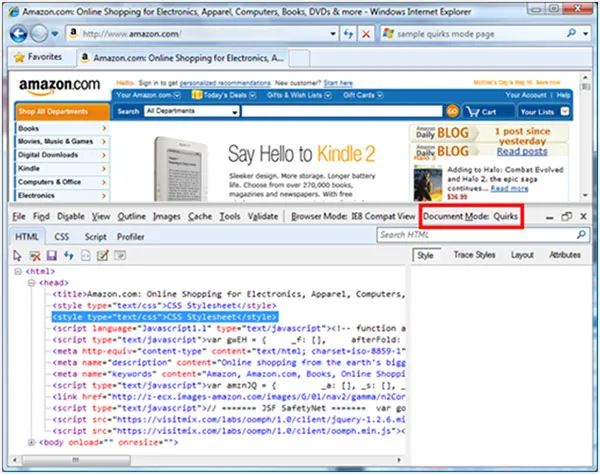Click the page refresh icon beside address bar
The width and height of the screenshot is (600, 474).
(x=349, y=34)
